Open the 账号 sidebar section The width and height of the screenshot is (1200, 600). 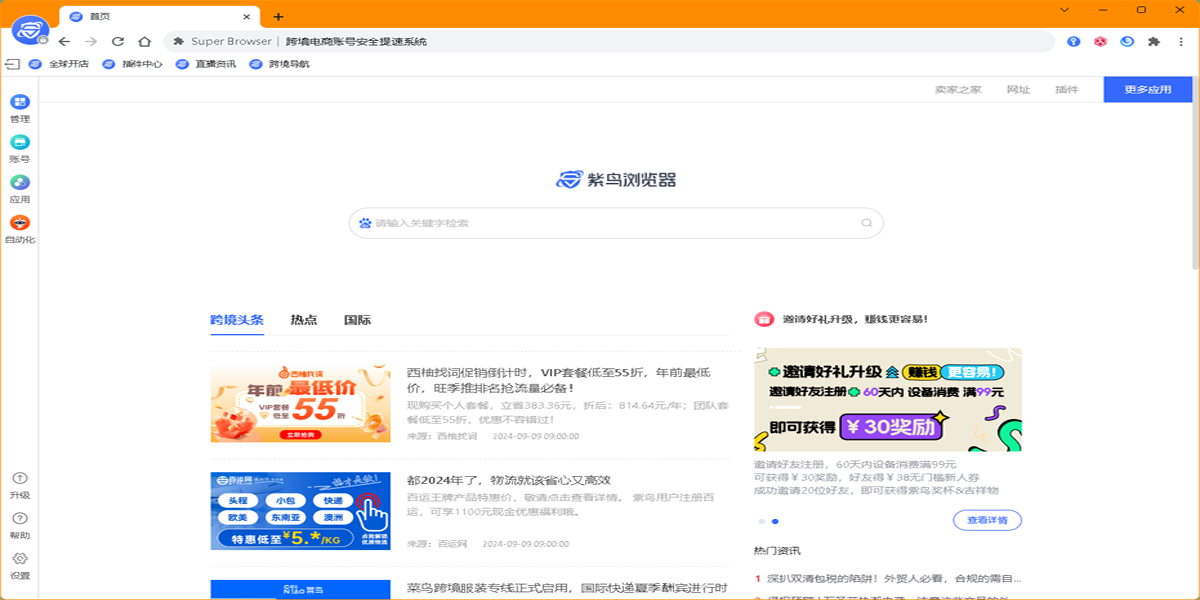tap(20, 143)
